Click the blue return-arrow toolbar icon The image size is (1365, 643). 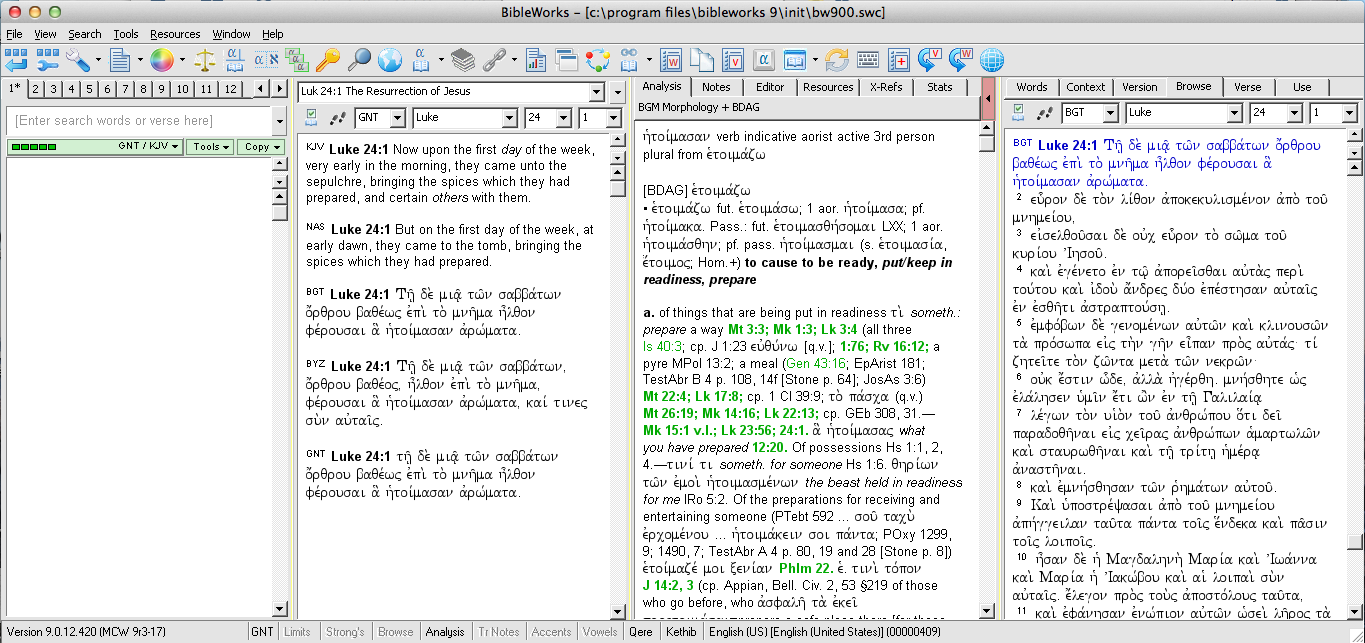coord(18,60)
